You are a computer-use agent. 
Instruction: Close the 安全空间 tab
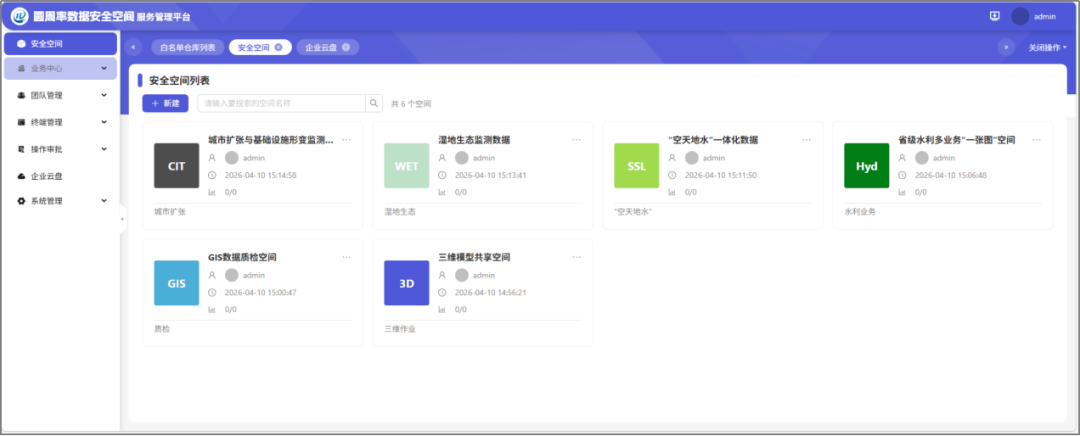[x=278, y=47]
